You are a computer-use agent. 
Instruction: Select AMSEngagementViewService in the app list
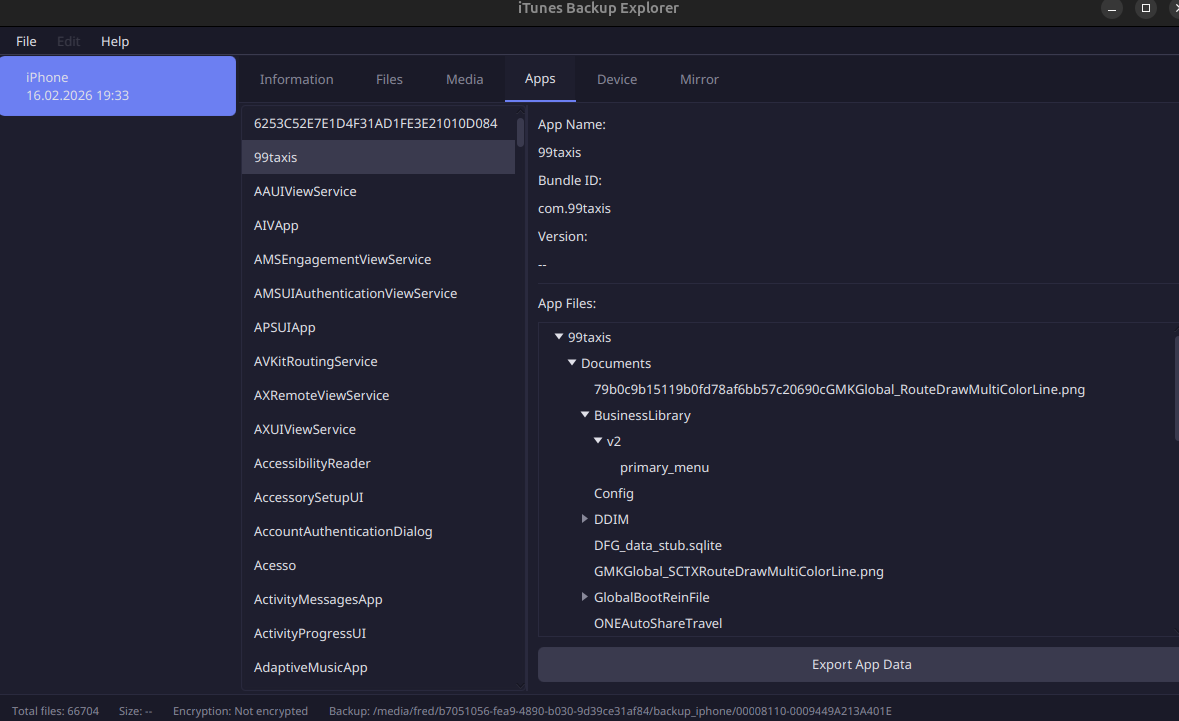click(378, 259)
